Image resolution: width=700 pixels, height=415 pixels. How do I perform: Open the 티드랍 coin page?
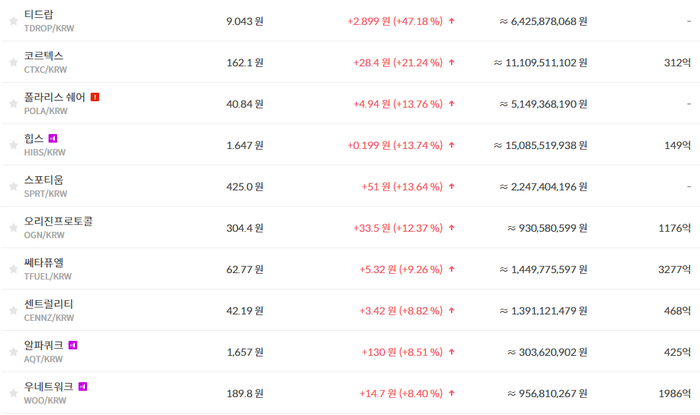[38, 14]
